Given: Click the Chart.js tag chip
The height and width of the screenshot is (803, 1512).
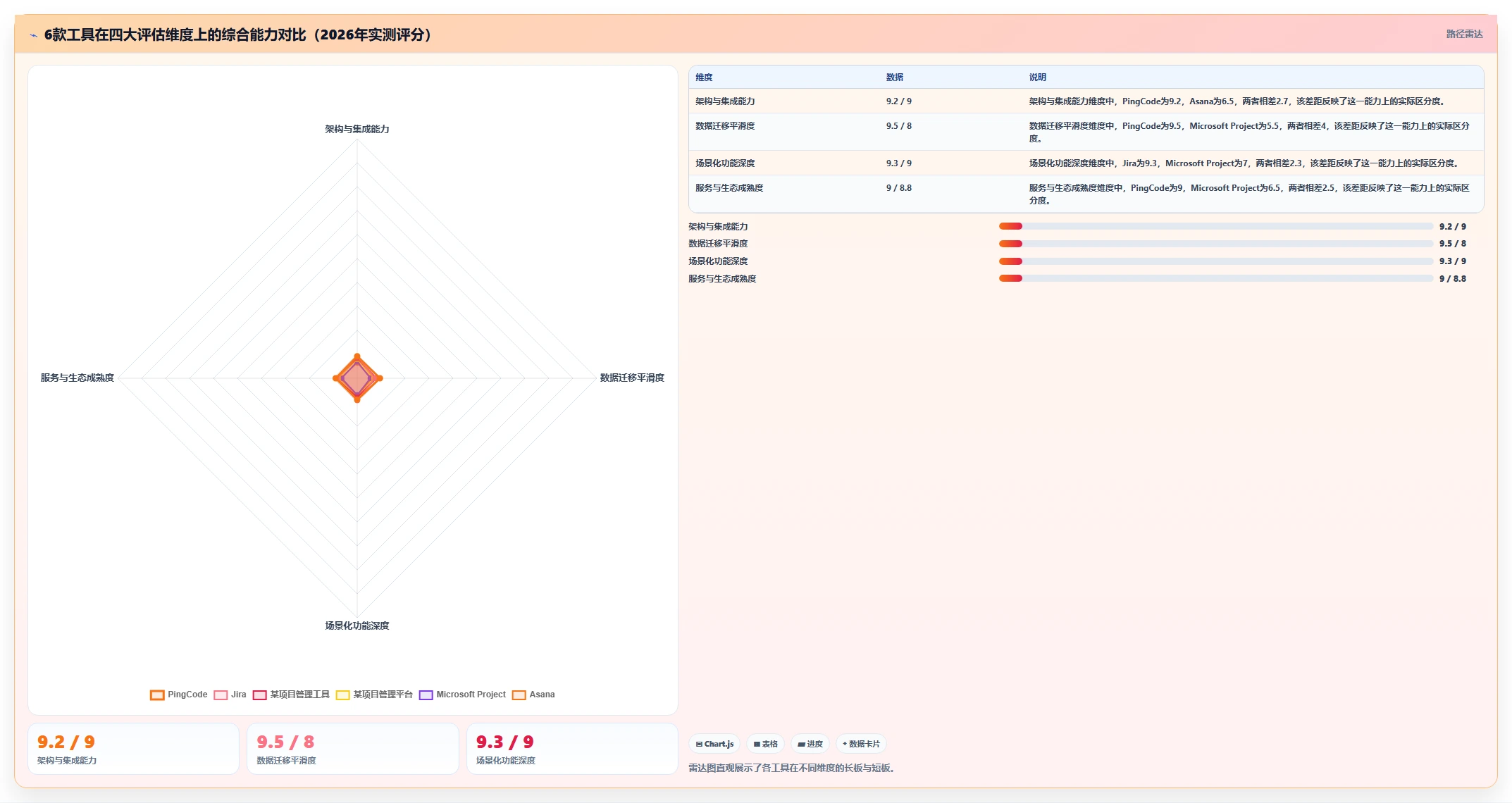Looking at the screenshot, I should pyautogui.click(x=714, y=744).
